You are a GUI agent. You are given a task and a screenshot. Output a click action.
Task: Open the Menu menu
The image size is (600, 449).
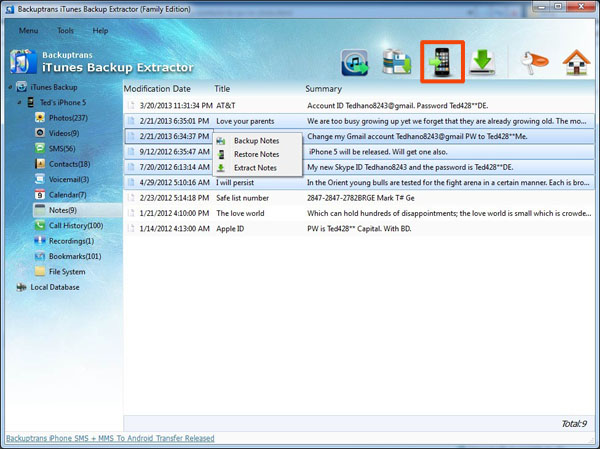pyautogui.click(x=28, y=30)
